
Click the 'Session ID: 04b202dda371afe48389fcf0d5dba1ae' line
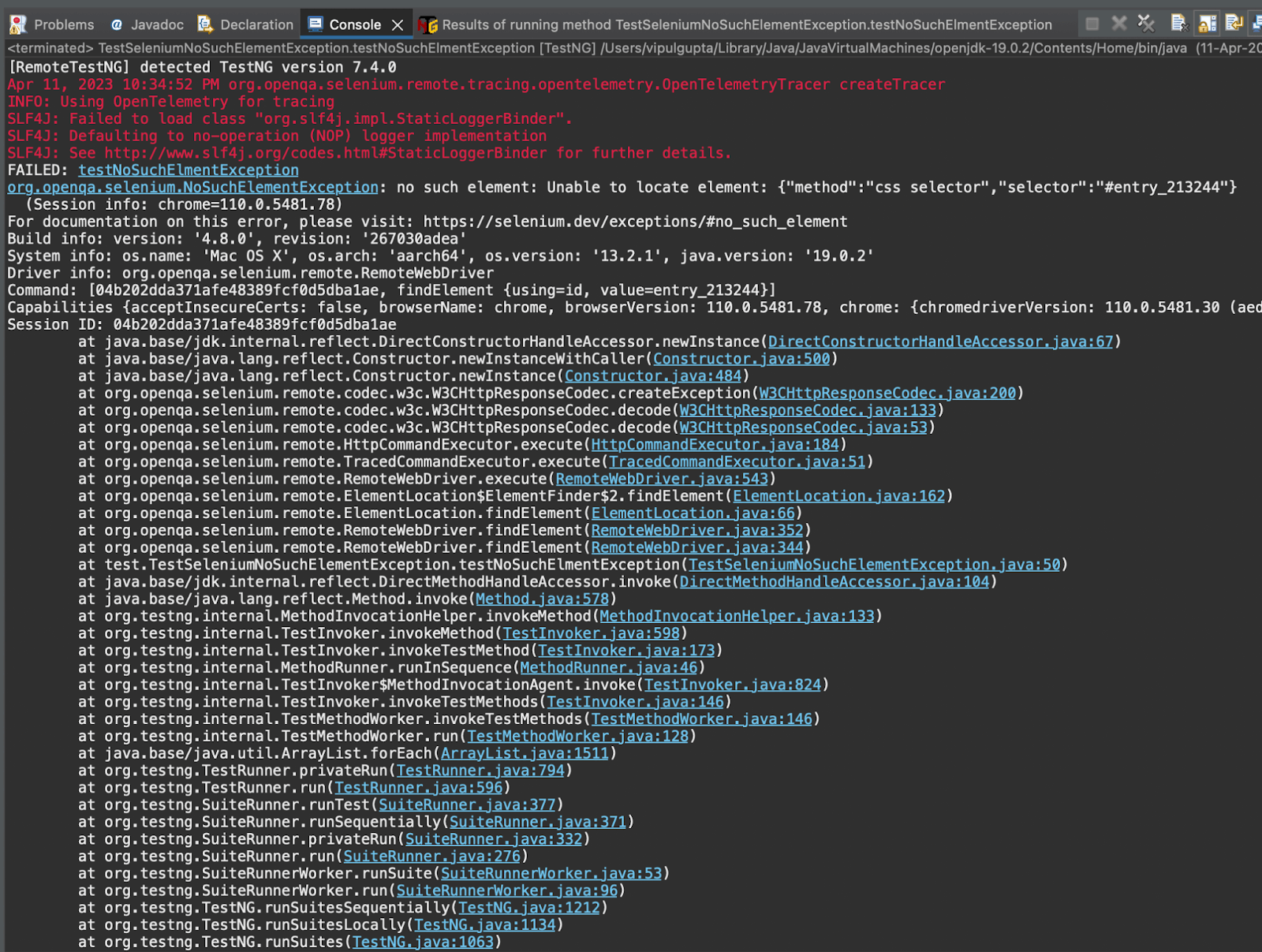point(202,325)
